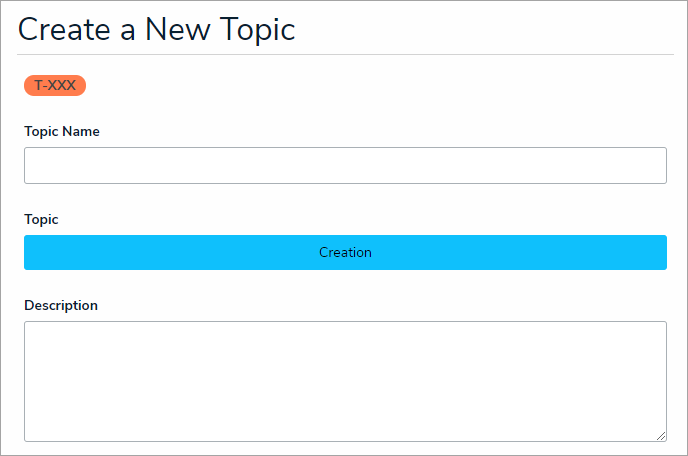Click the Topic Name input field
The image size is (688, 456).
(345, 166)
